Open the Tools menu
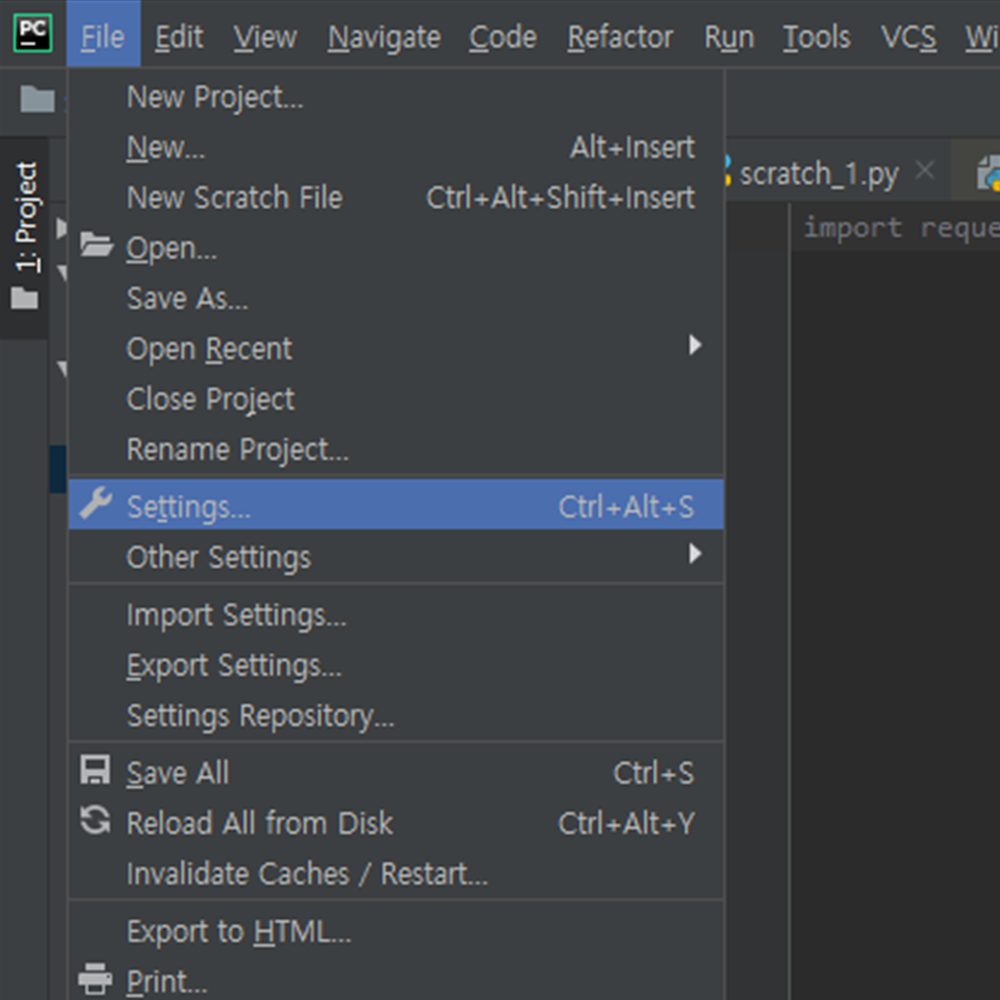 [x=816, y=36]
